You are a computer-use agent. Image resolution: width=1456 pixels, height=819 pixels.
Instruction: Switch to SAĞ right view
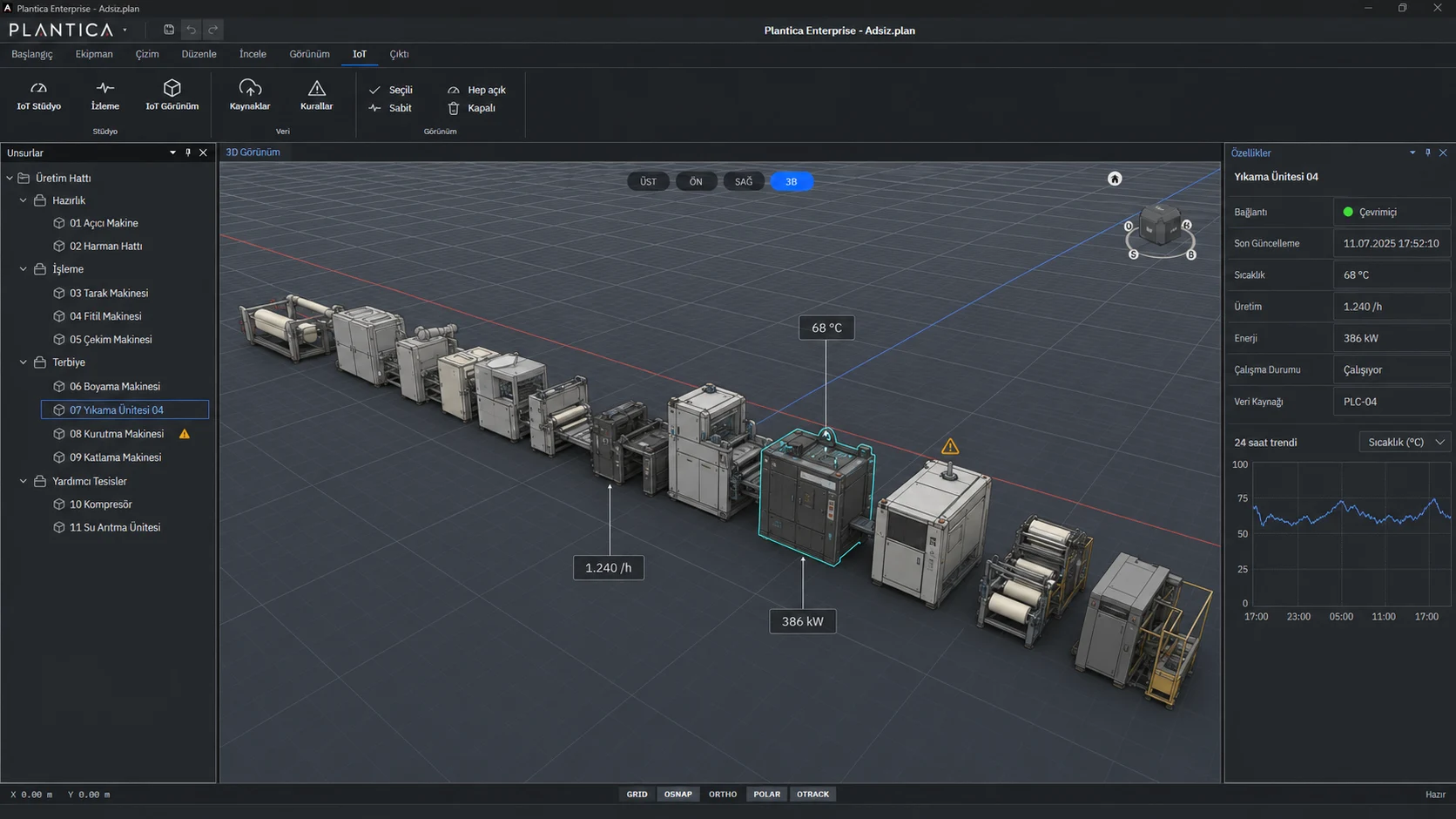tap(744, 181)
